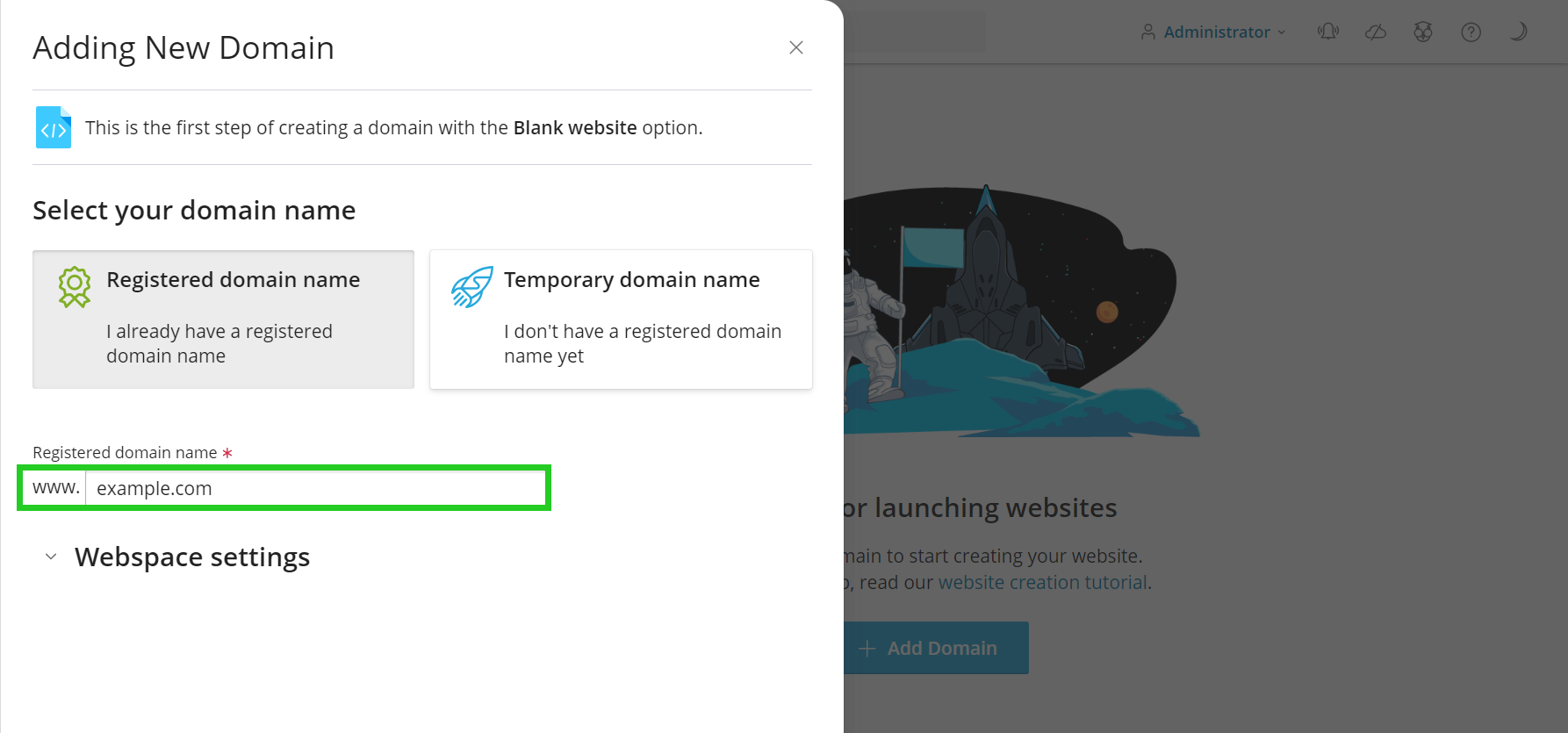Click the blue code file icon
The height and width of the screenshot is (733, 1568).
click(x=54, y=127)
